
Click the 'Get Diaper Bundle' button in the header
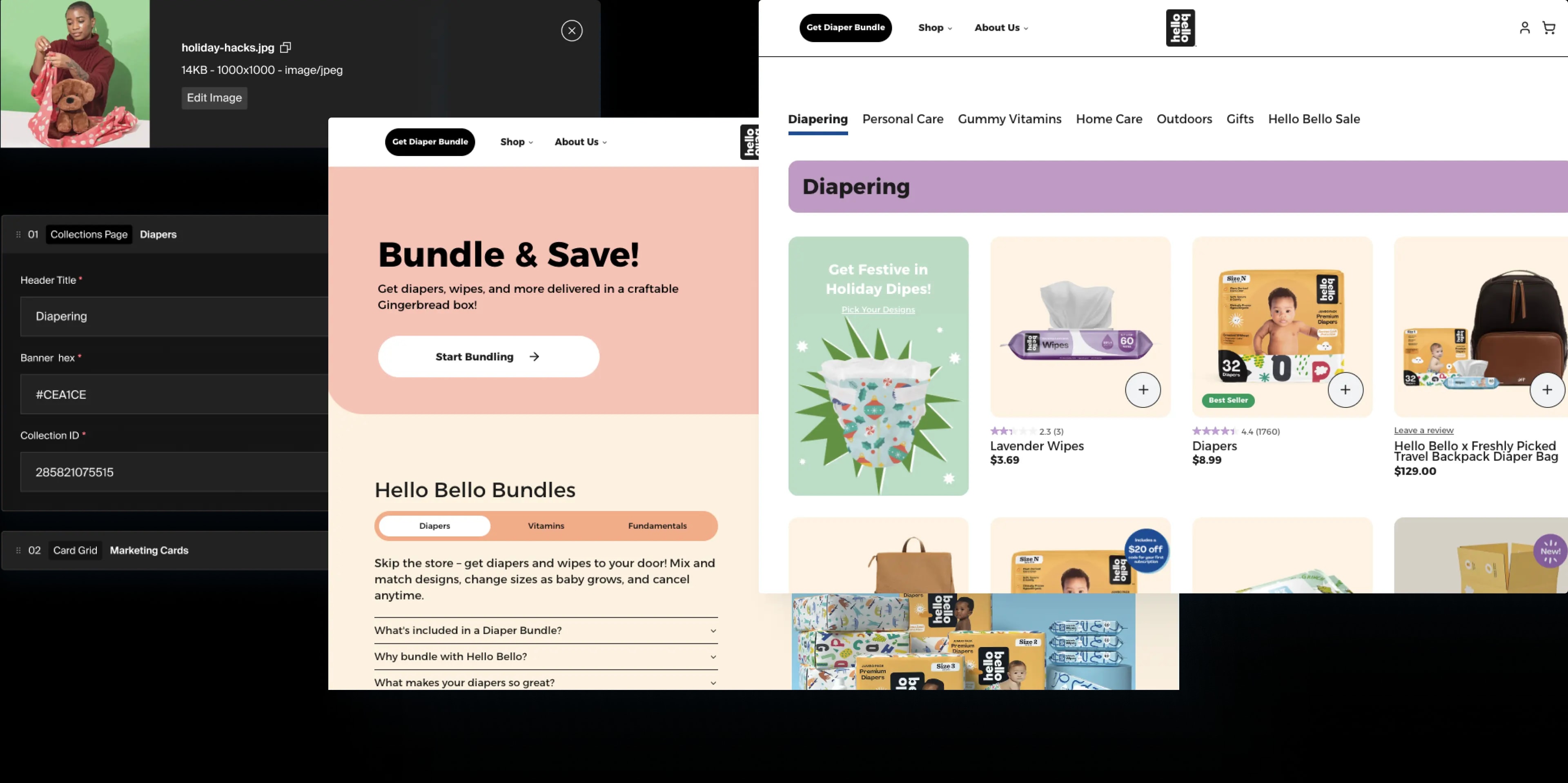click(845, 27)
